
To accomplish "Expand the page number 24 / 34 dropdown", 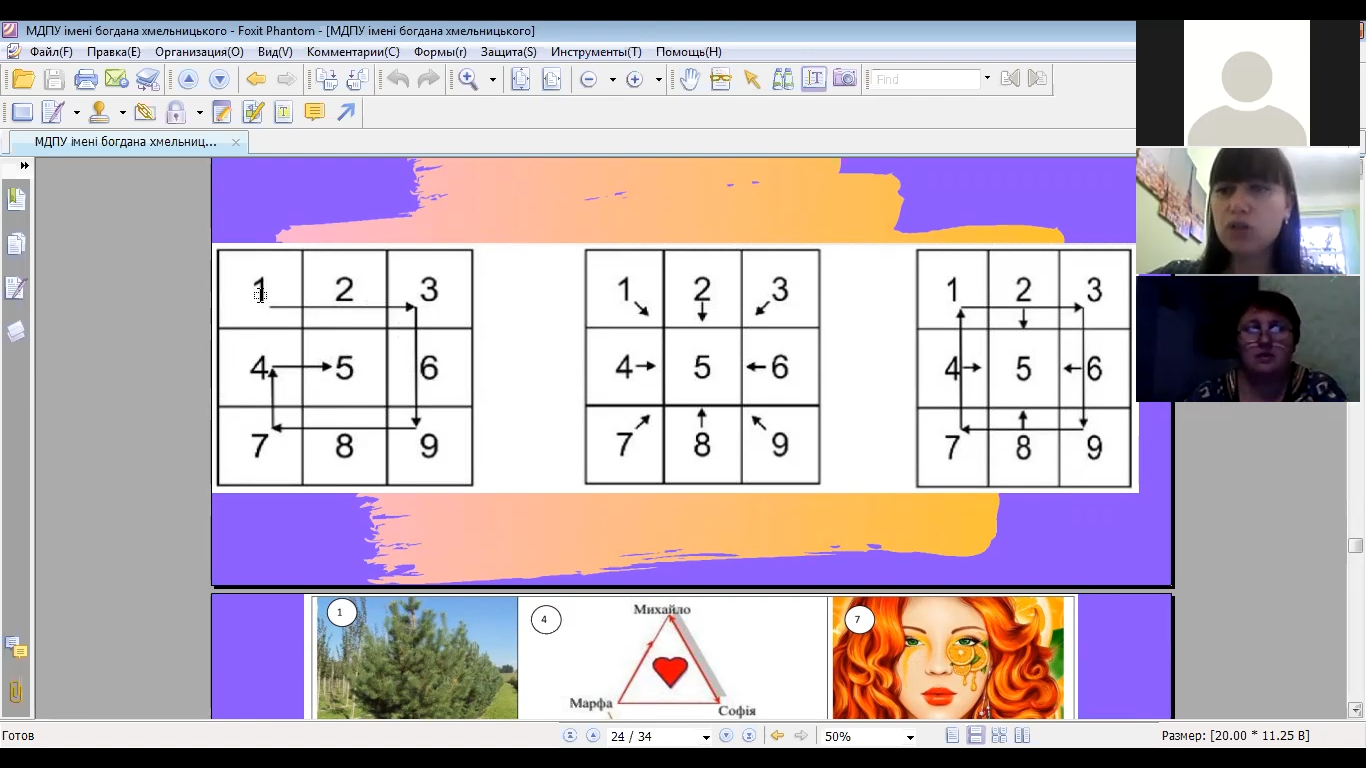I will [x=706, y=737].
